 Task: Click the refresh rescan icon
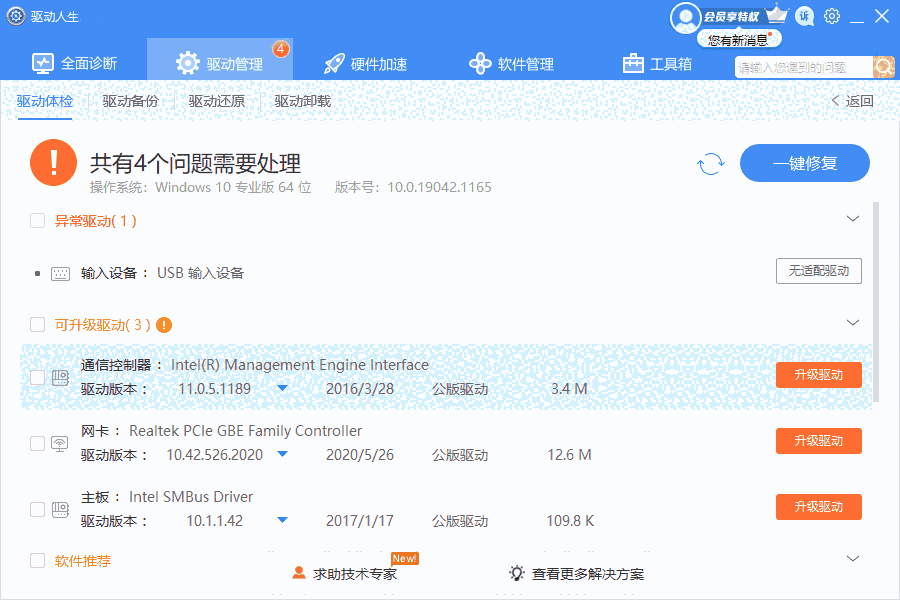[710, 163]
